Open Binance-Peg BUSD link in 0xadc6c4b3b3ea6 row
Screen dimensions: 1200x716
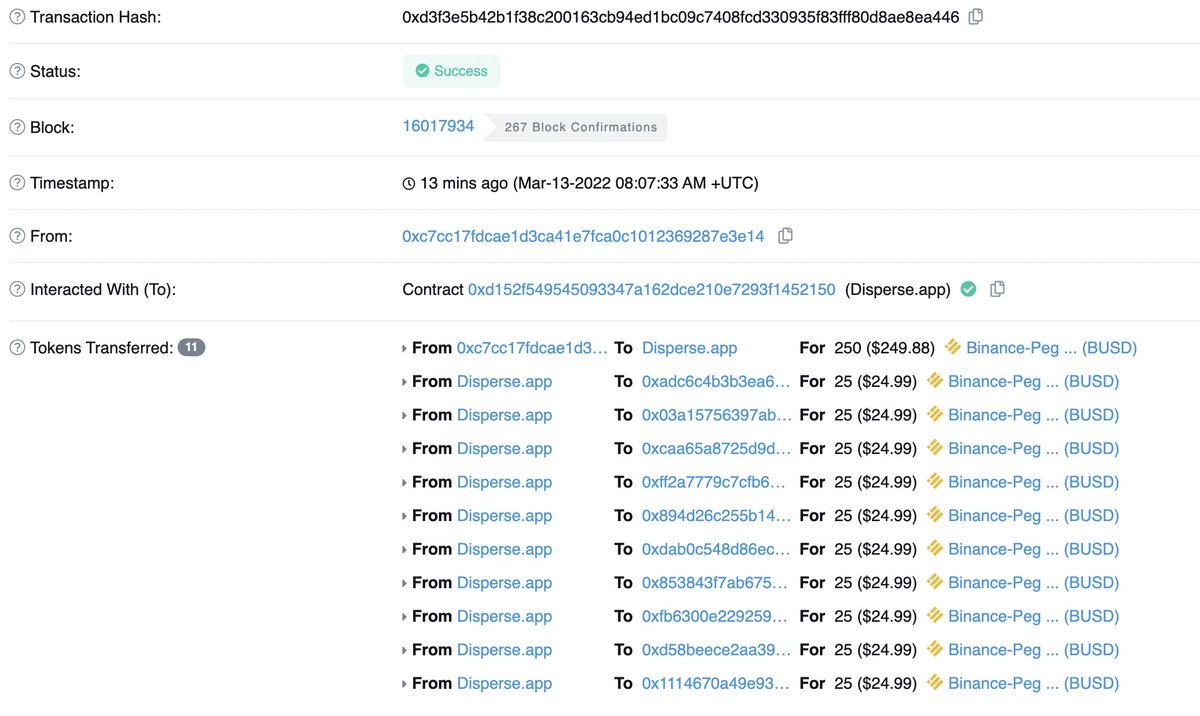coord(1034,381)
